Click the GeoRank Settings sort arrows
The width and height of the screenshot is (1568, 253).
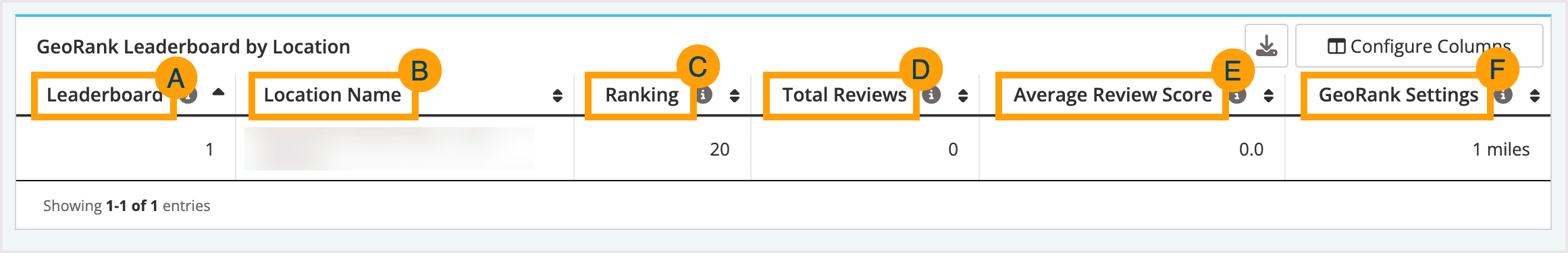[x=1535, y=95]
